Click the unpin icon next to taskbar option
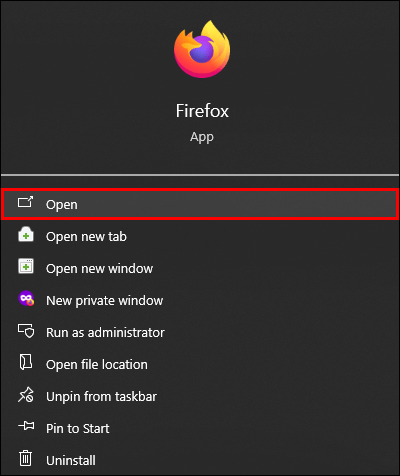The image size is (400, 476). (x=26, y=394)
